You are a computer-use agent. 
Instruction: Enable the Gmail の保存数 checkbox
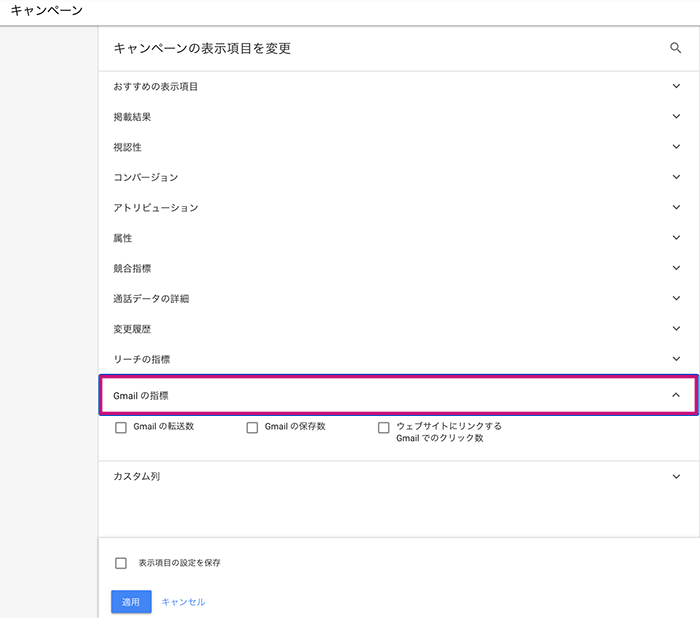tap(252, 428)
